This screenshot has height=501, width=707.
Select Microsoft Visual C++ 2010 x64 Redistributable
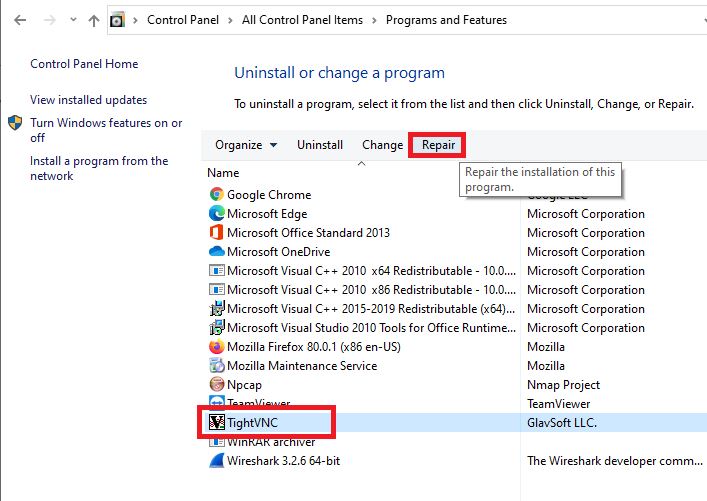(x=371, y=271)
